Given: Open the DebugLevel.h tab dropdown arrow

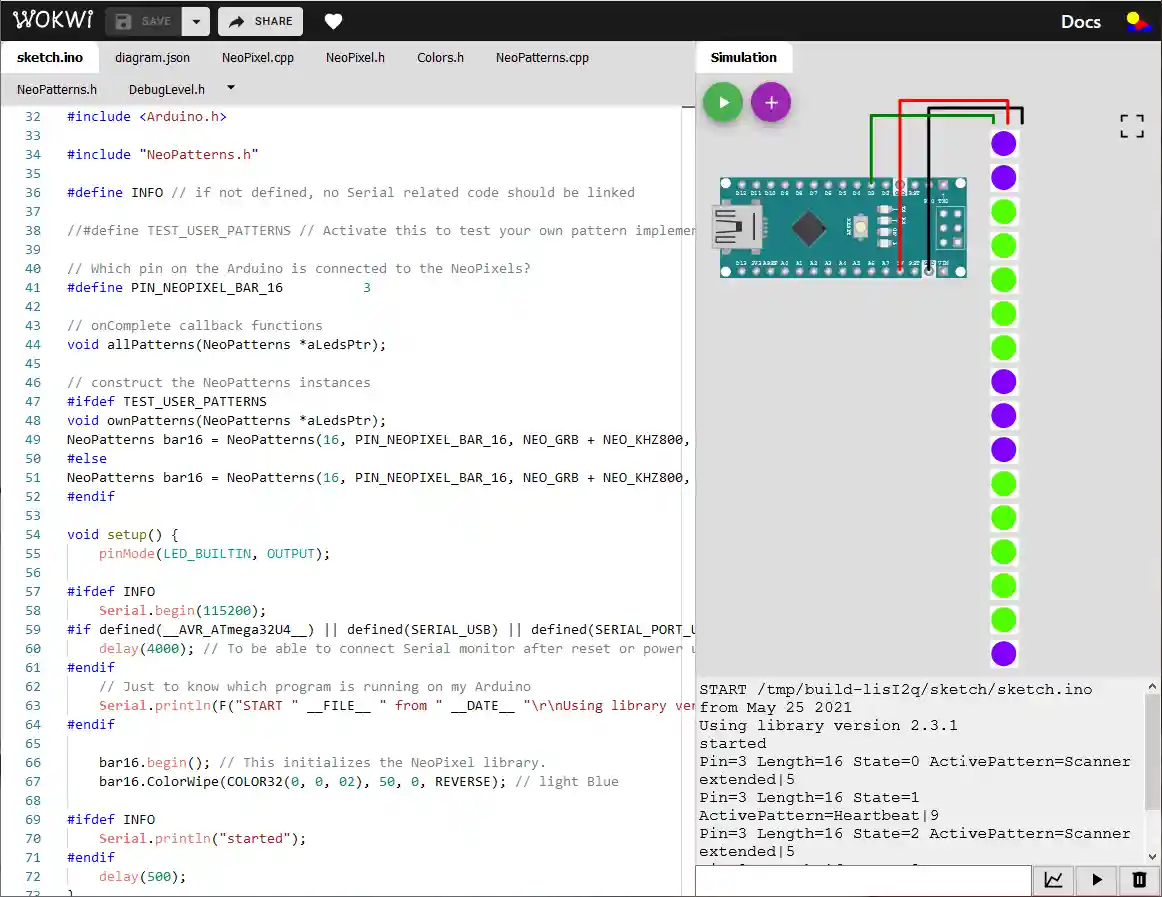Looking at the screenshot, I should (231, 89).
